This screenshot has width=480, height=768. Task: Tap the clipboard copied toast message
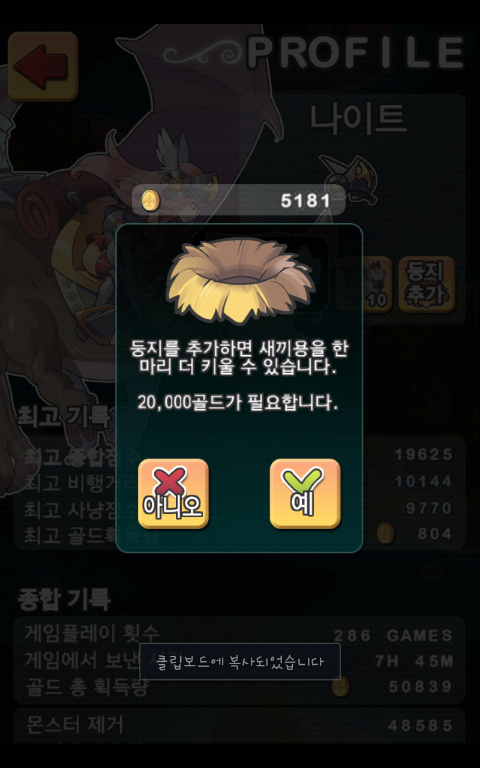tap(240, 661)
